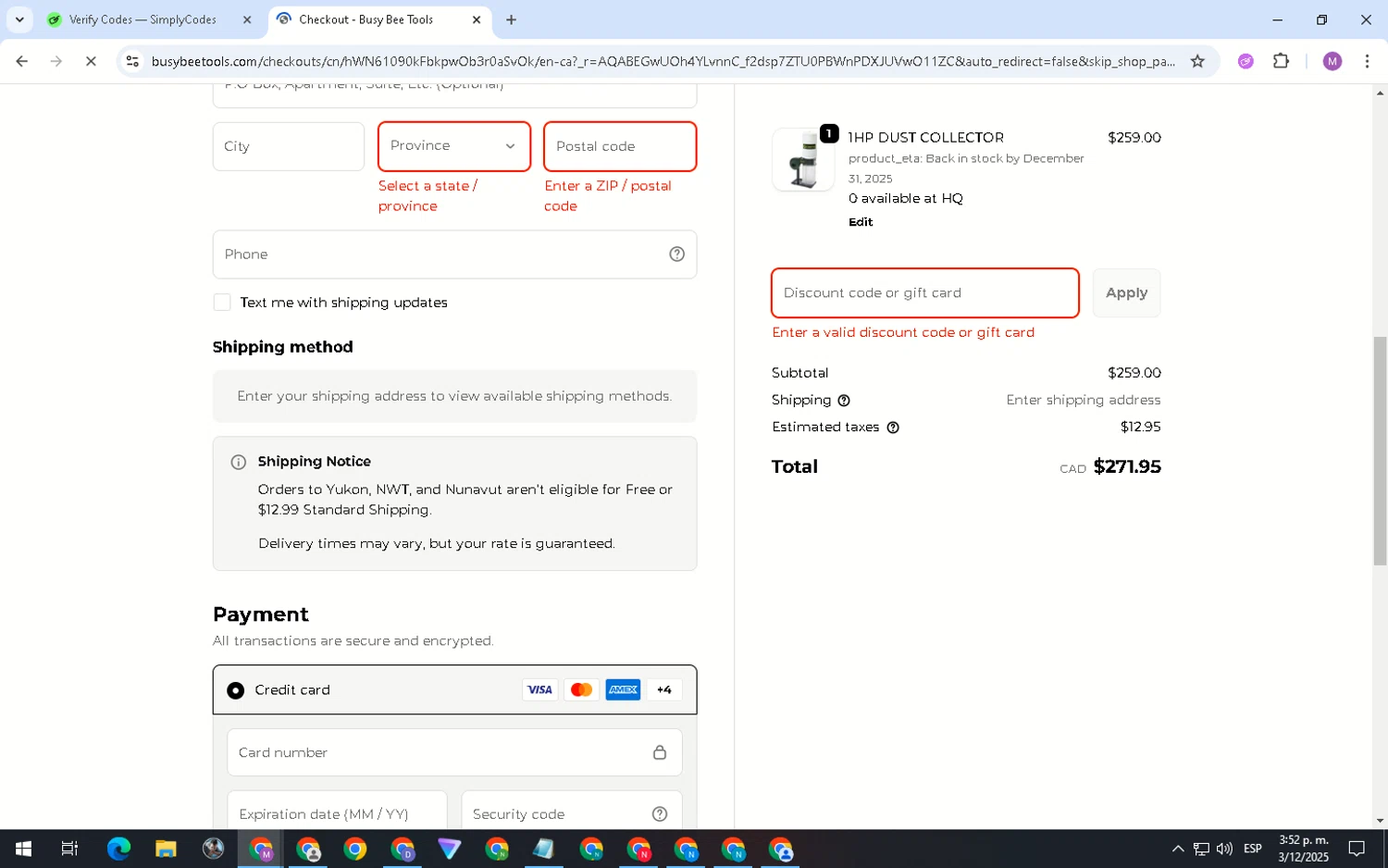Close the Verify Codes tab
Screen dimensions: 1388x868
click(247, 19)
